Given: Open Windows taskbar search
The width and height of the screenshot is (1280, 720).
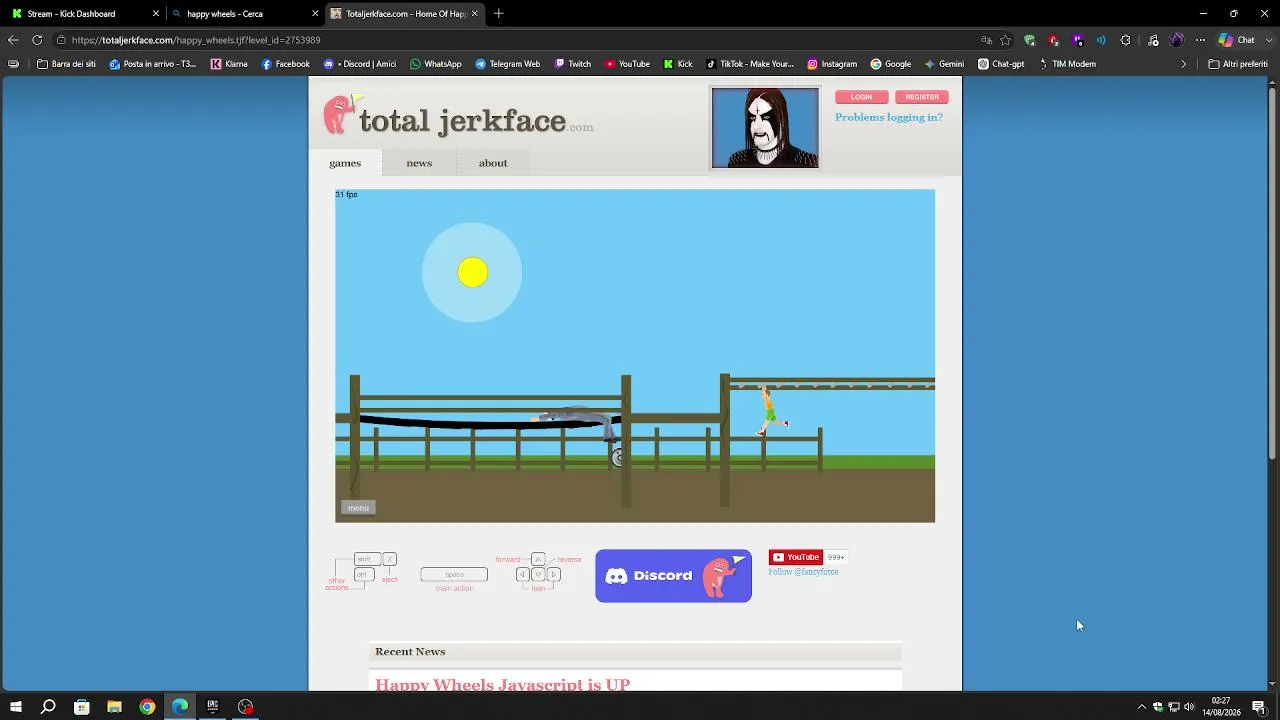Looking at the screenshot, I should point(48,707).
